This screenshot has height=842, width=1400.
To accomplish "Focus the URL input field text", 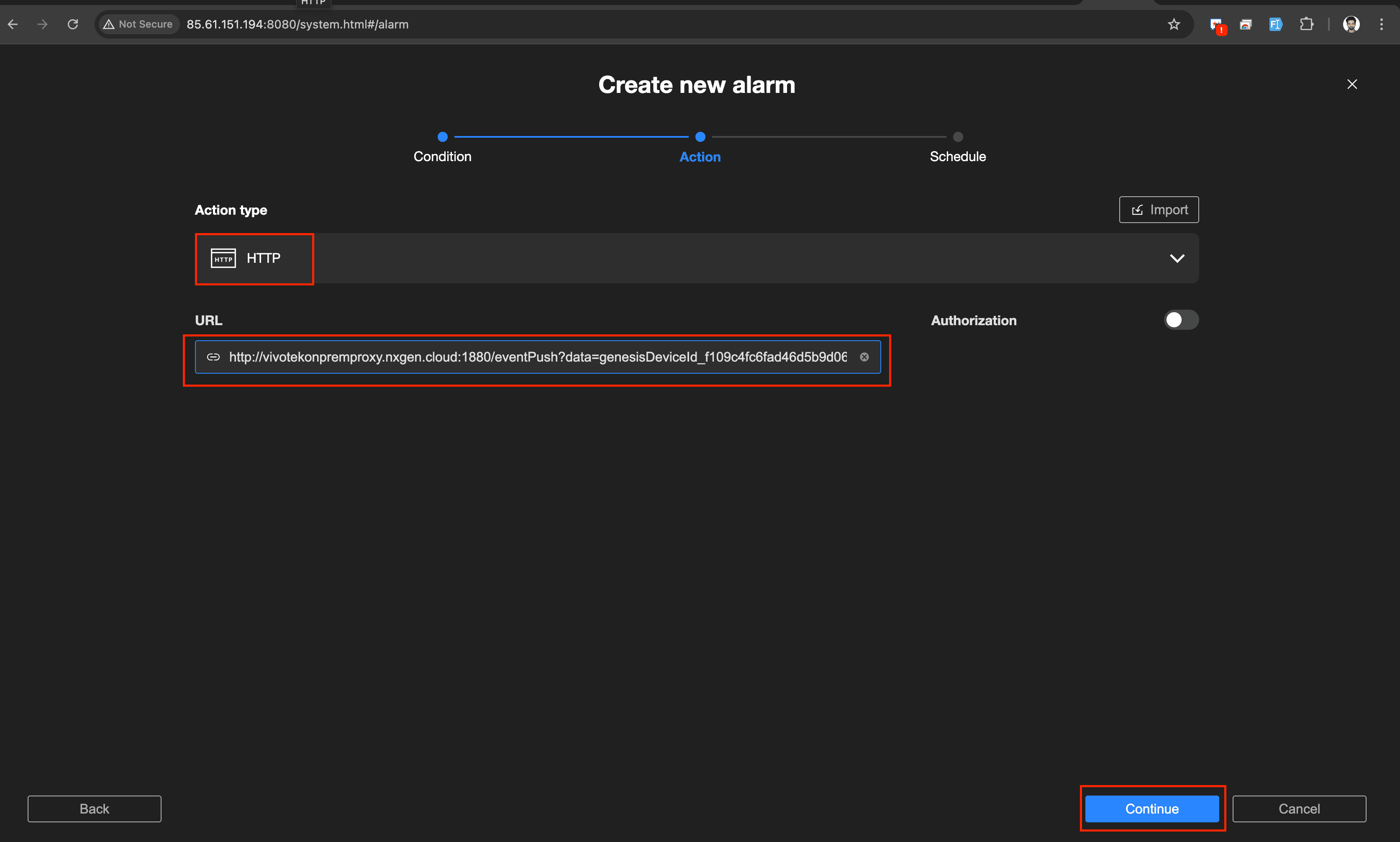I will (x=537, y=357).
